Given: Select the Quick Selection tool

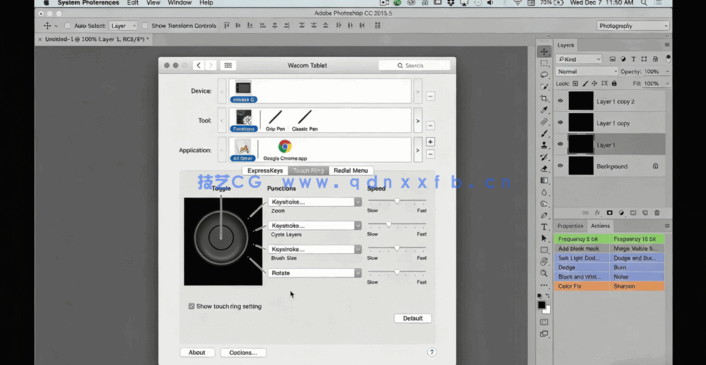Looking at the screenshot, I should [x=544, y=86].
